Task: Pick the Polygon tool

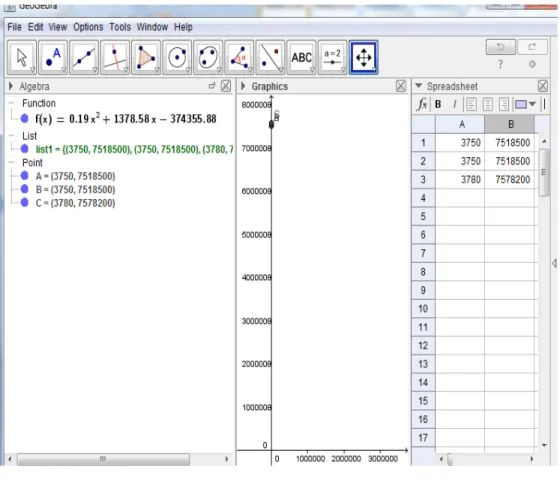Action: (x=146, y=58)
